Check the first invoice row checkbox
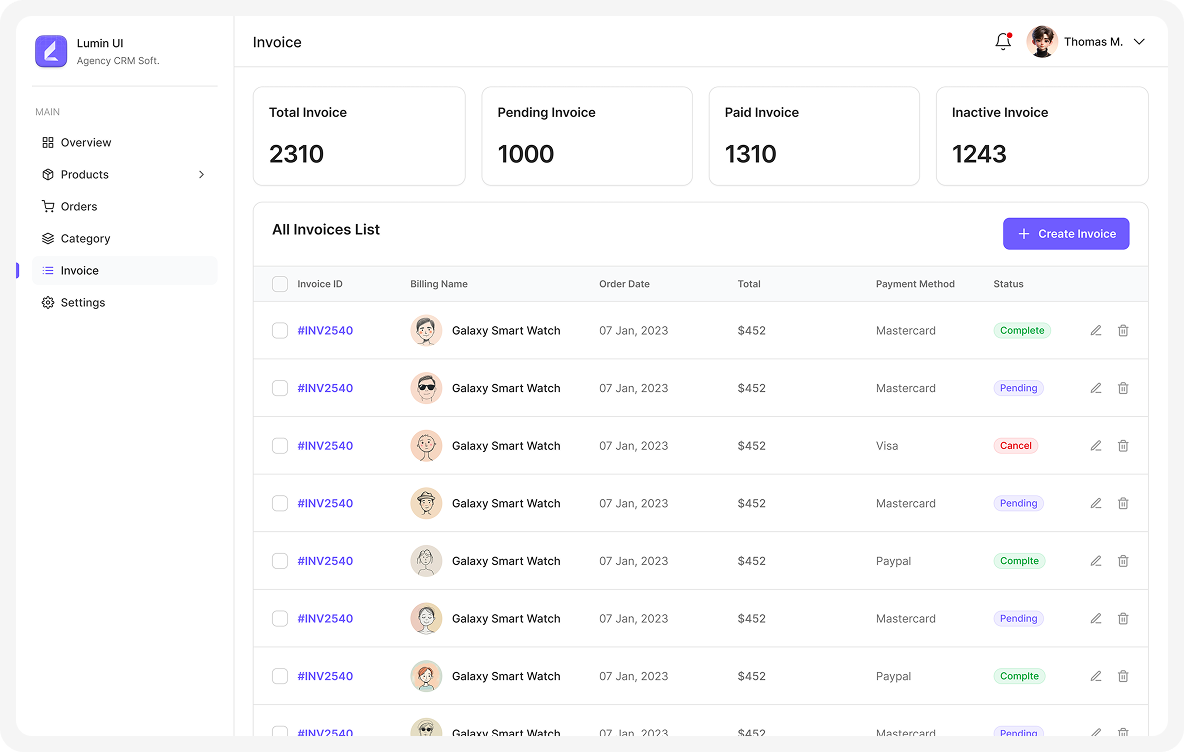Viewport: 1184px width, 752px height. coord(280,331)
